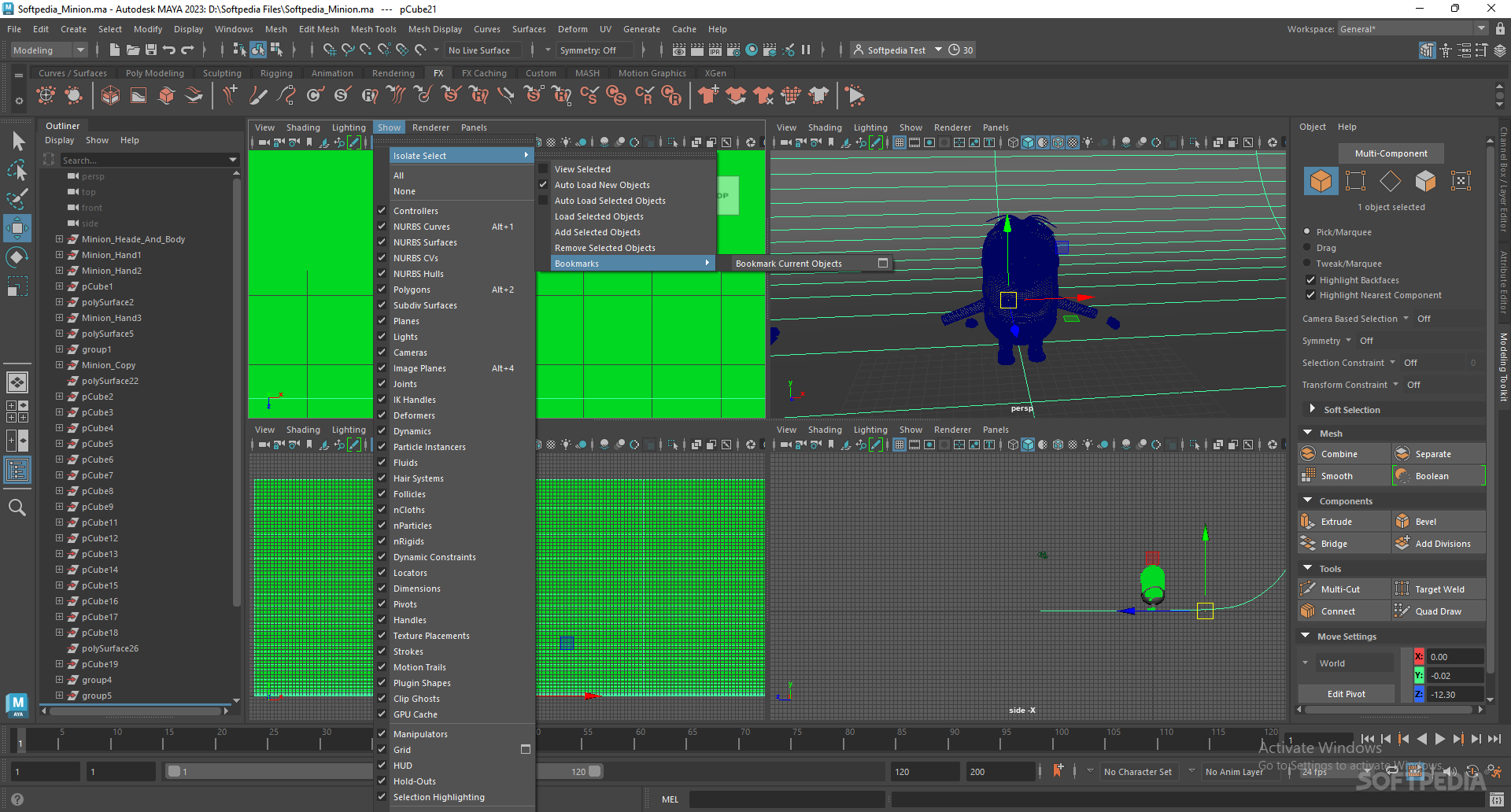Select the arrow Select tool in left toolbox
1511x812 pixels.
coord(17,141)
